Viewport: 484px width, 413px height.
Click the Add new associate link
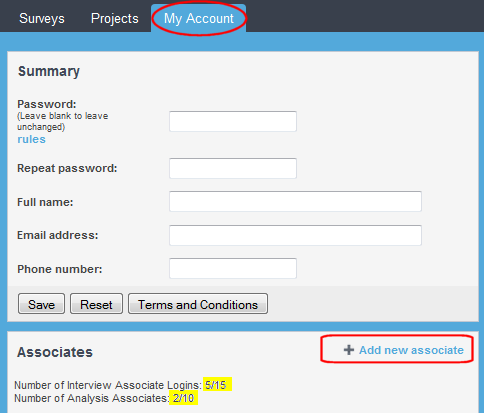(x=411, y=350)
